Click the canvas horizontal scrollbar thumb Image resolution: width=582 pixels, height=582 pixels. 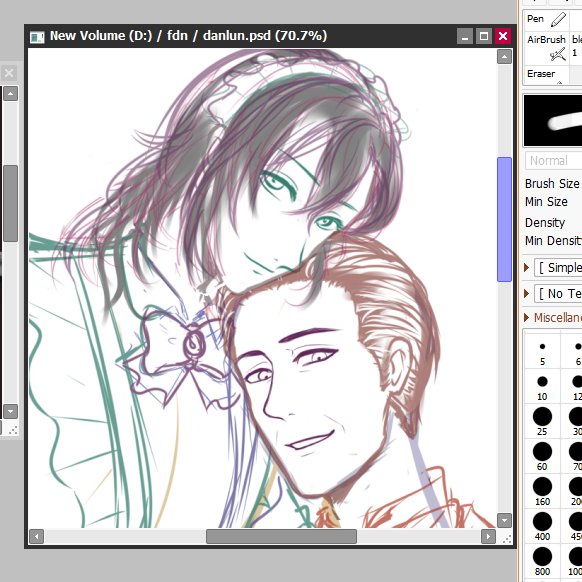pos(281,536)
